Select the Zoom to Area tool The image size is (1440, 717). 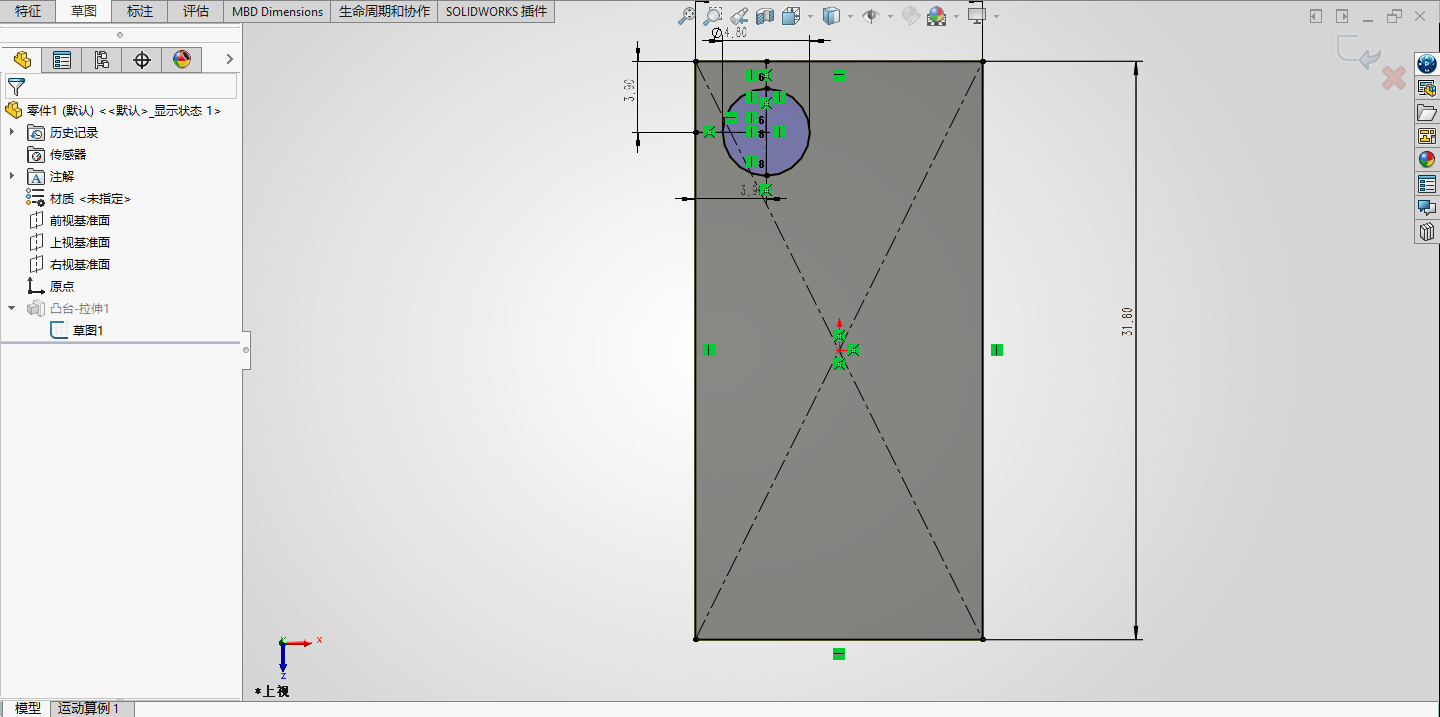[x=712, y=16]
